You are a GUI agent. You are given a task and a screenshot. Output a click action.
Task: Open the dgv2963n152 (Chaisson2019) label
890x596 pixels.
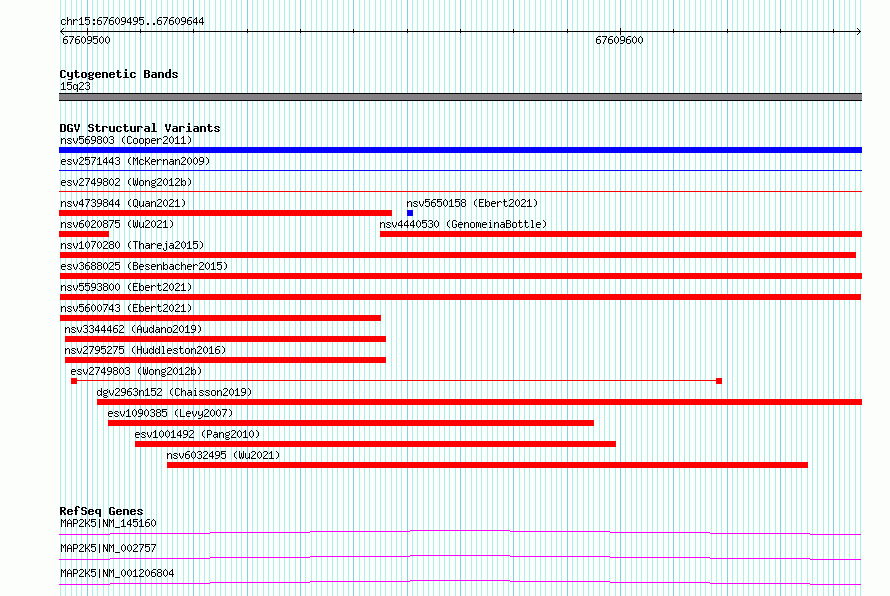[x=174, y=392]
